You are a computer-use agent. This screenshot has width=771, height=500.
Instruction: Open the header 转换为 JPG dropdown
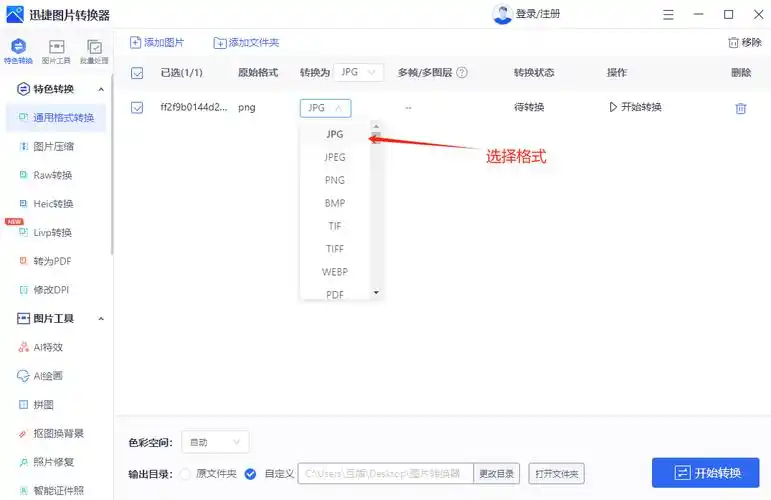(x=358, y=72)
